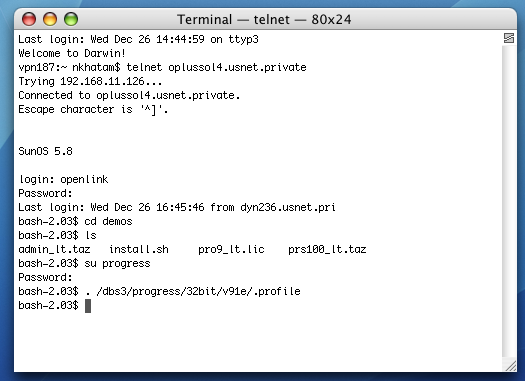Minimize the window with the yellow button
The image size is (525, 381).
pos(50,19)
